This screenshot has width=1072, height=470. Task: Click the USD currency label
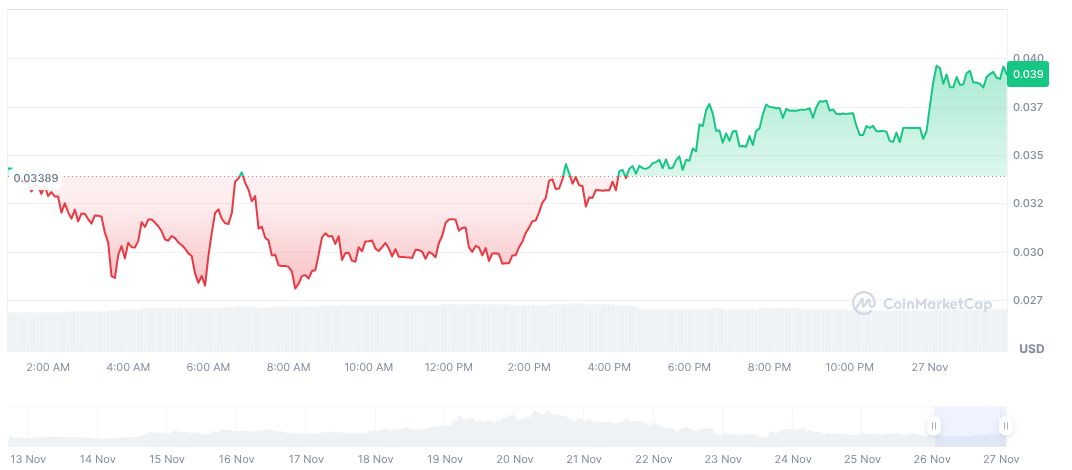pyautogui.click(x=1031, y=348)
